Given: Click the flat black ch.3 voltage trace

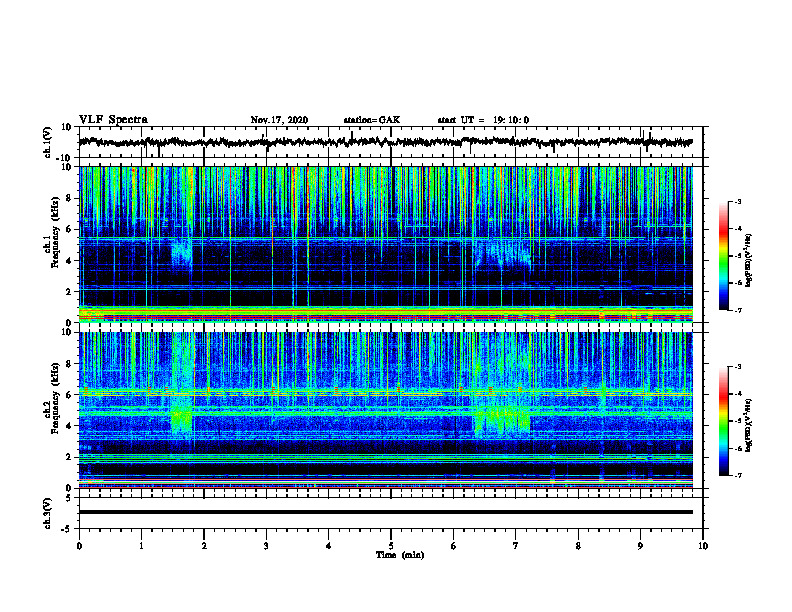Looking at the screenshot, I should (386, 512).
